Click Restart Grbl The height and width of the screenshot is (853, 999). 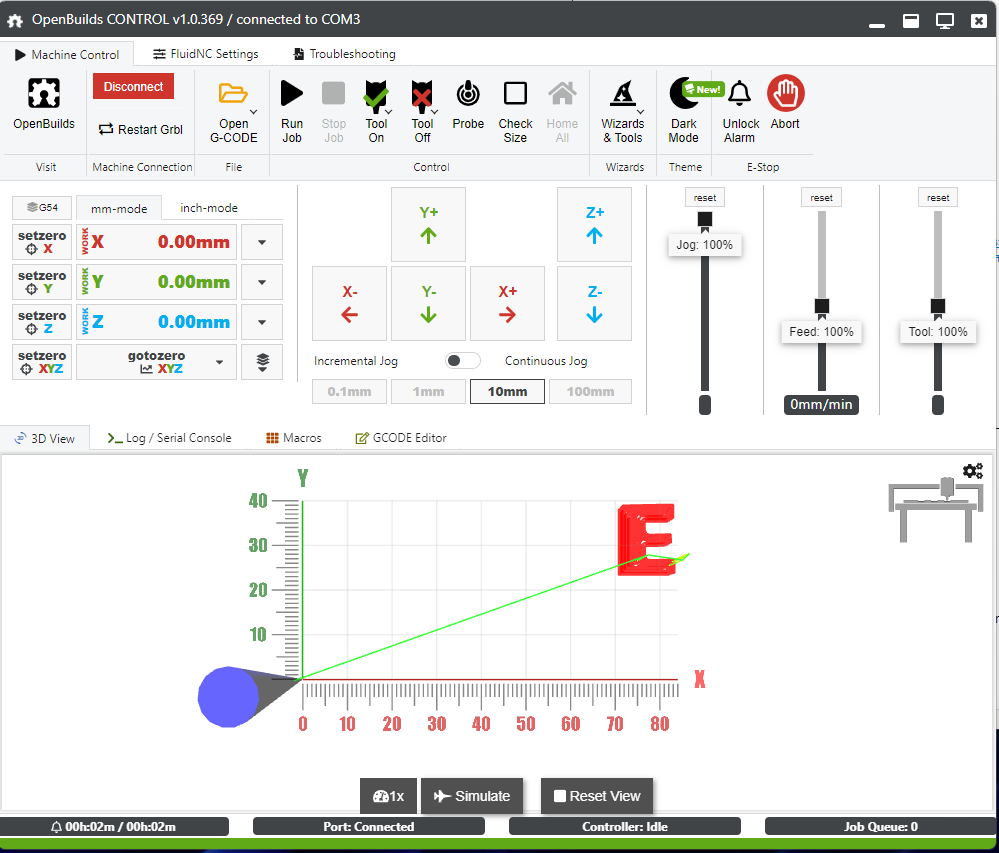click(141, 129)
